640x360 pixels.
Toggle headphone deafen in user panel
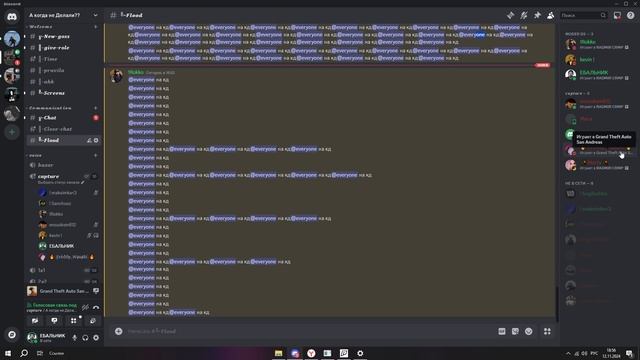(85, 338)
